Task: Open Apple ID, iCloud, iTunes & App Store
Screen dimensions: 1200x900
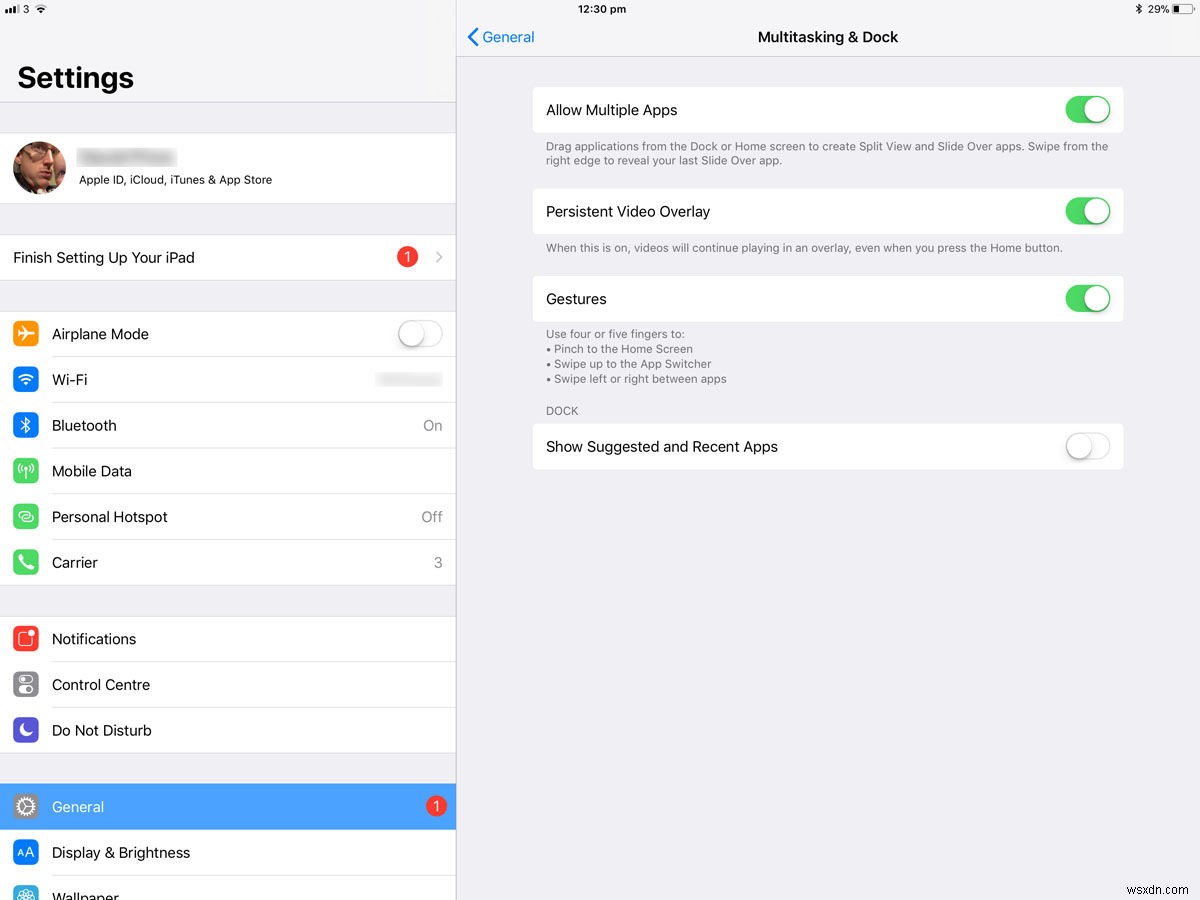Action: click(176, 180)
